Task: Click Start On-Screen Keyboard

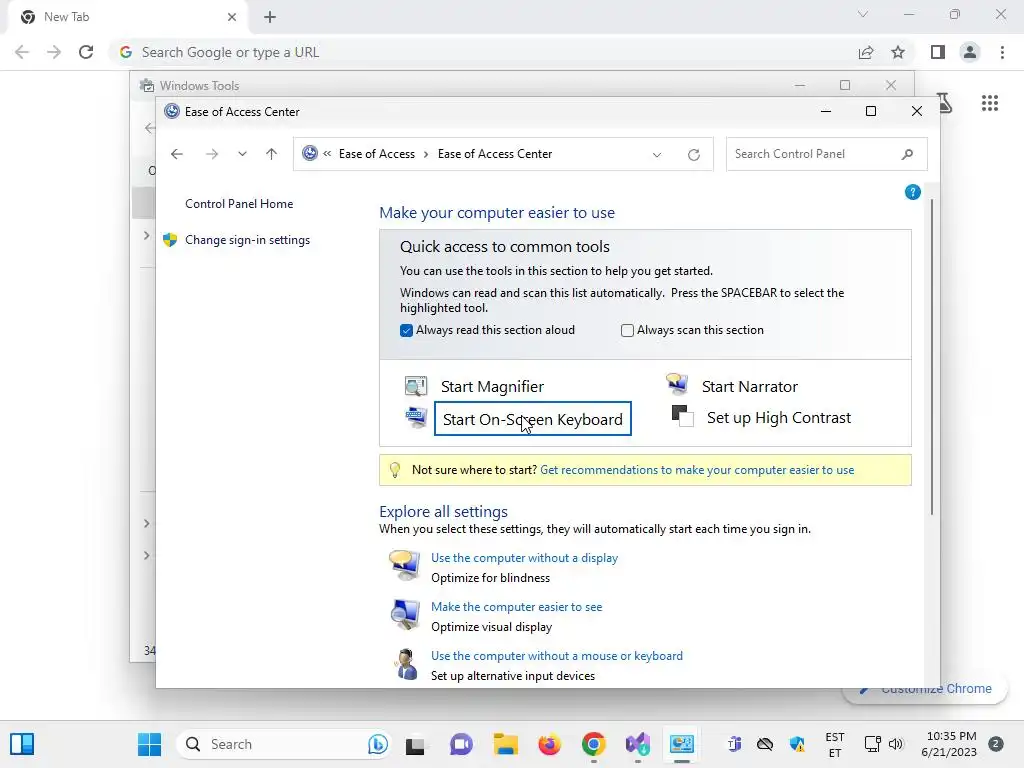Action: coord(533,419)
